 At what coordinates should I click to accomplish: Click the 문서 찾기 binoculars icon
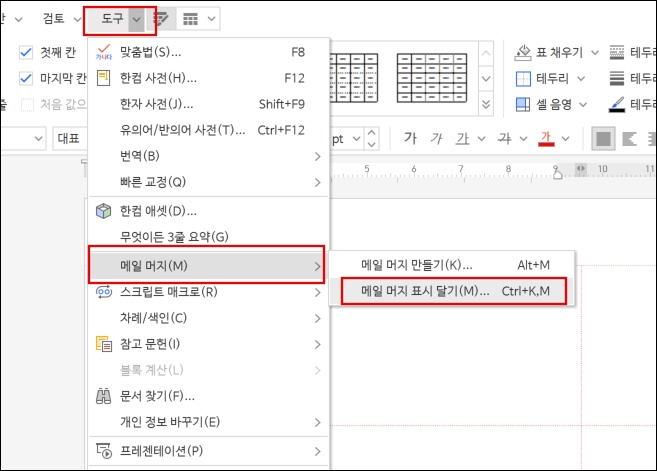pos(103,396)
